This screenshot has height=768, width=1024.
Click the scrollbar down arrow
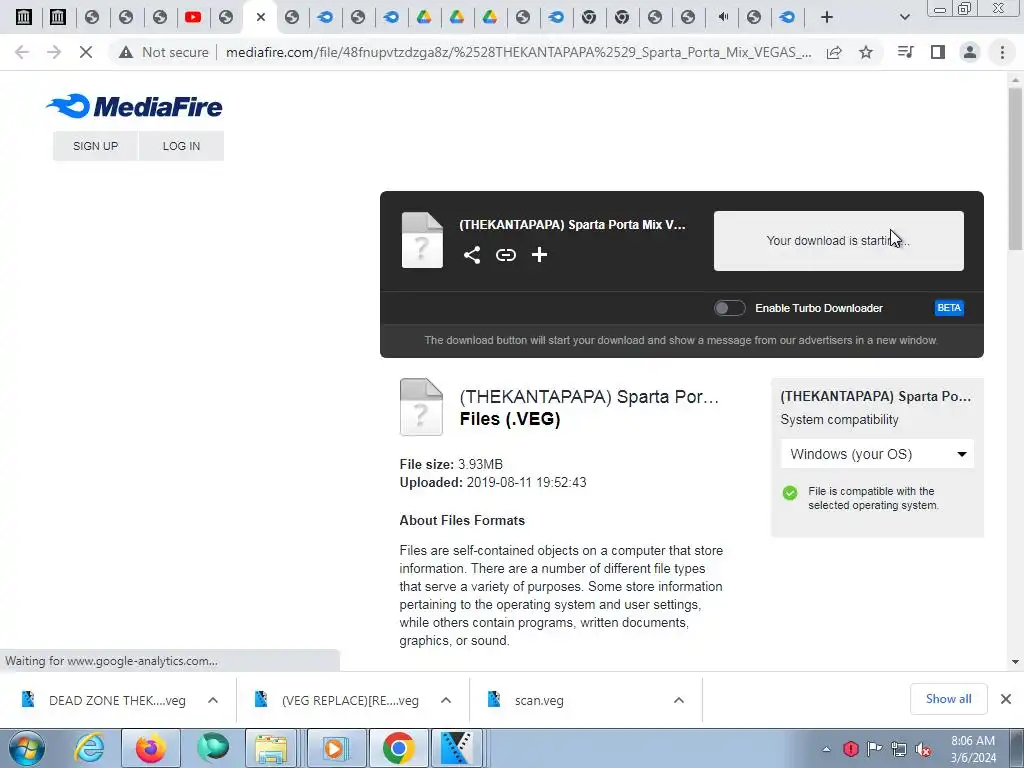[1016, 662]
